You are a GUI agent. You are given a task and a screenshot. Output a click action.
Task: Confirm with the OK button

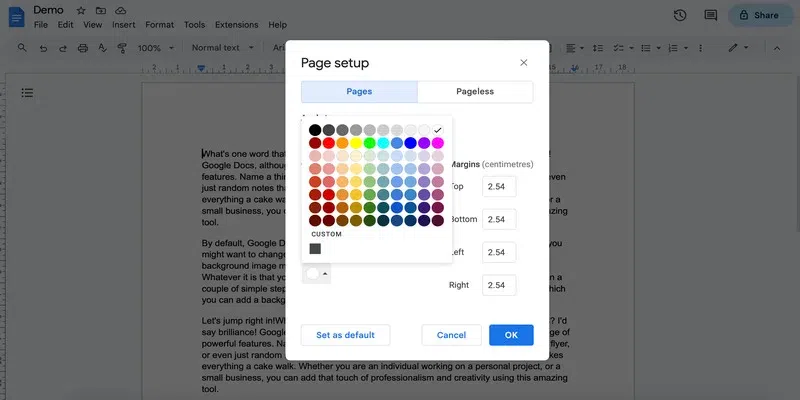(511, 335)
